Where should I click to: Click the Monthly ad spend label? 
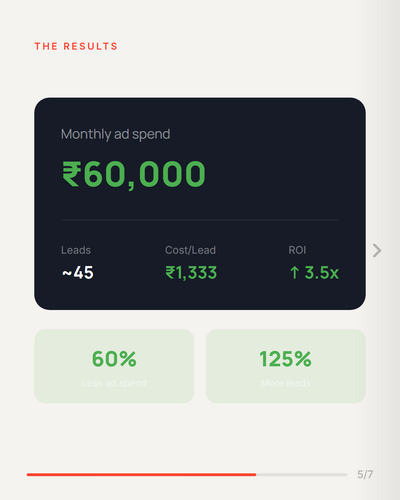click(115, 134)
